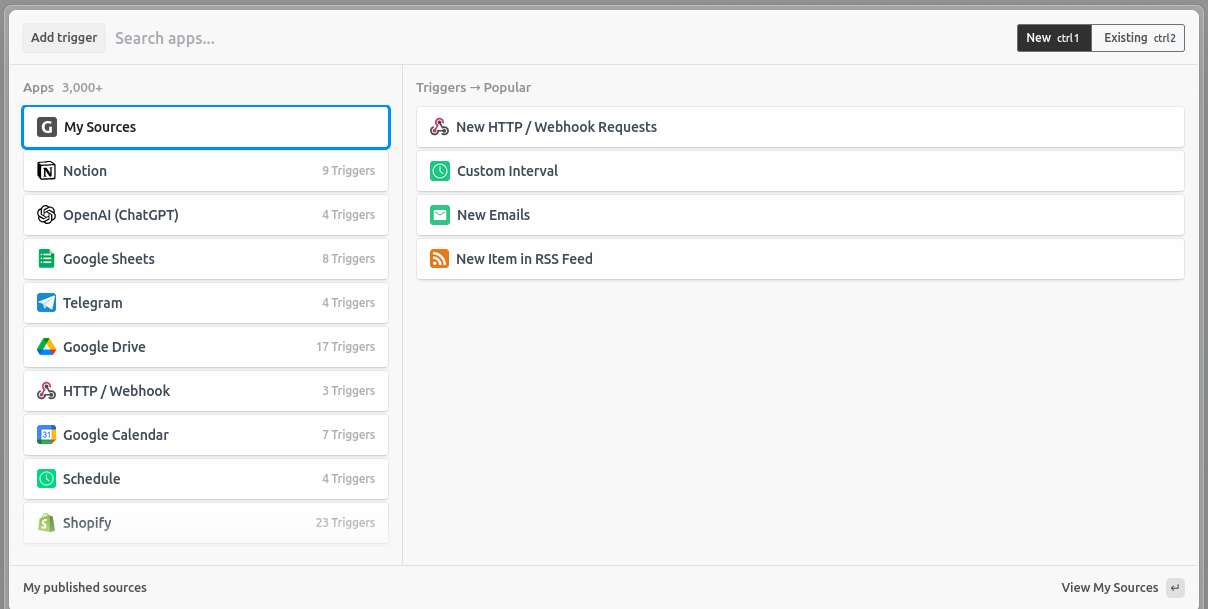
Task: Click the Google Drive icon
Action: pyautogui.click(x=46, y=346)
